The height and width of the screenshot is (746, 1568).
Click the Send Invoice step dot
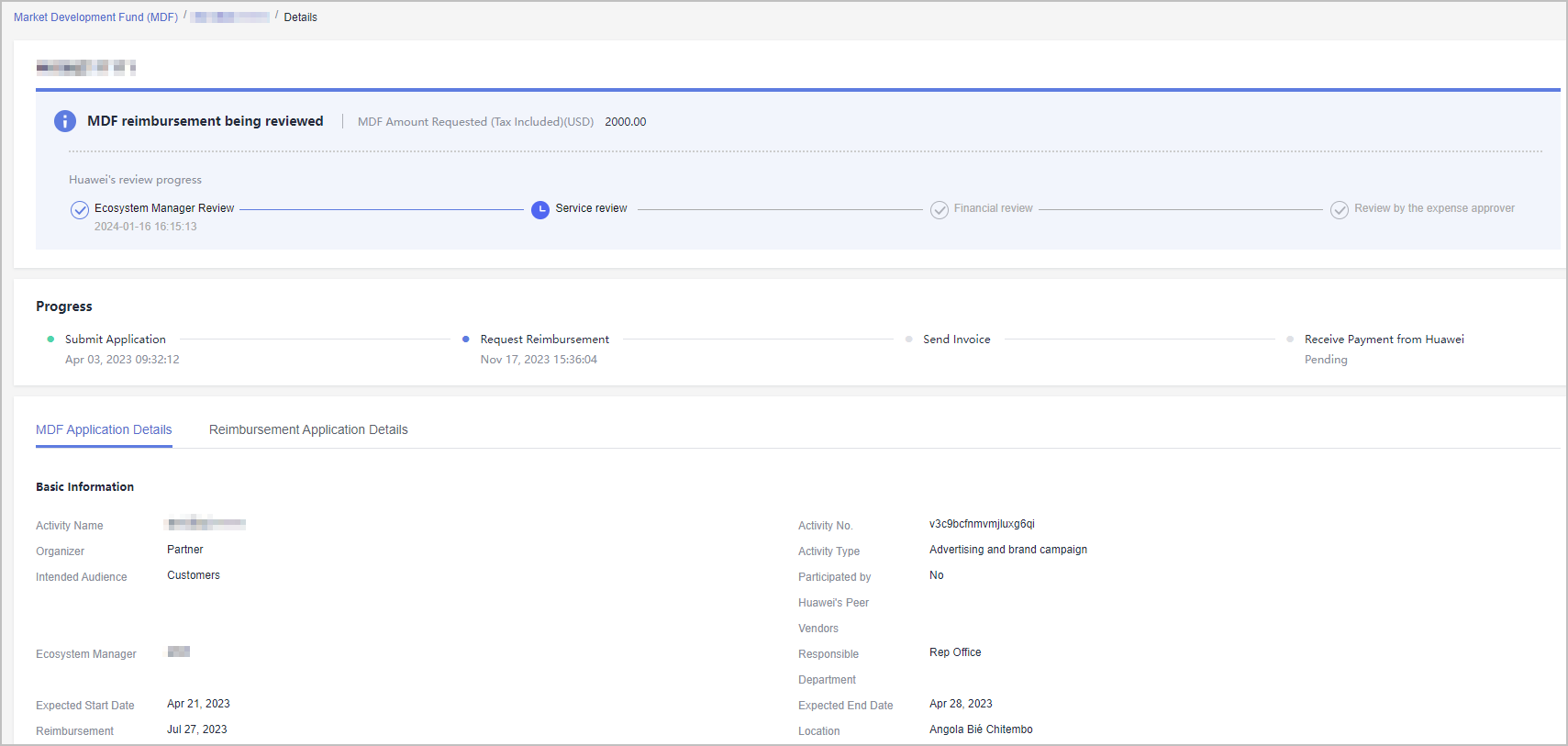click(x=909, y=340)
